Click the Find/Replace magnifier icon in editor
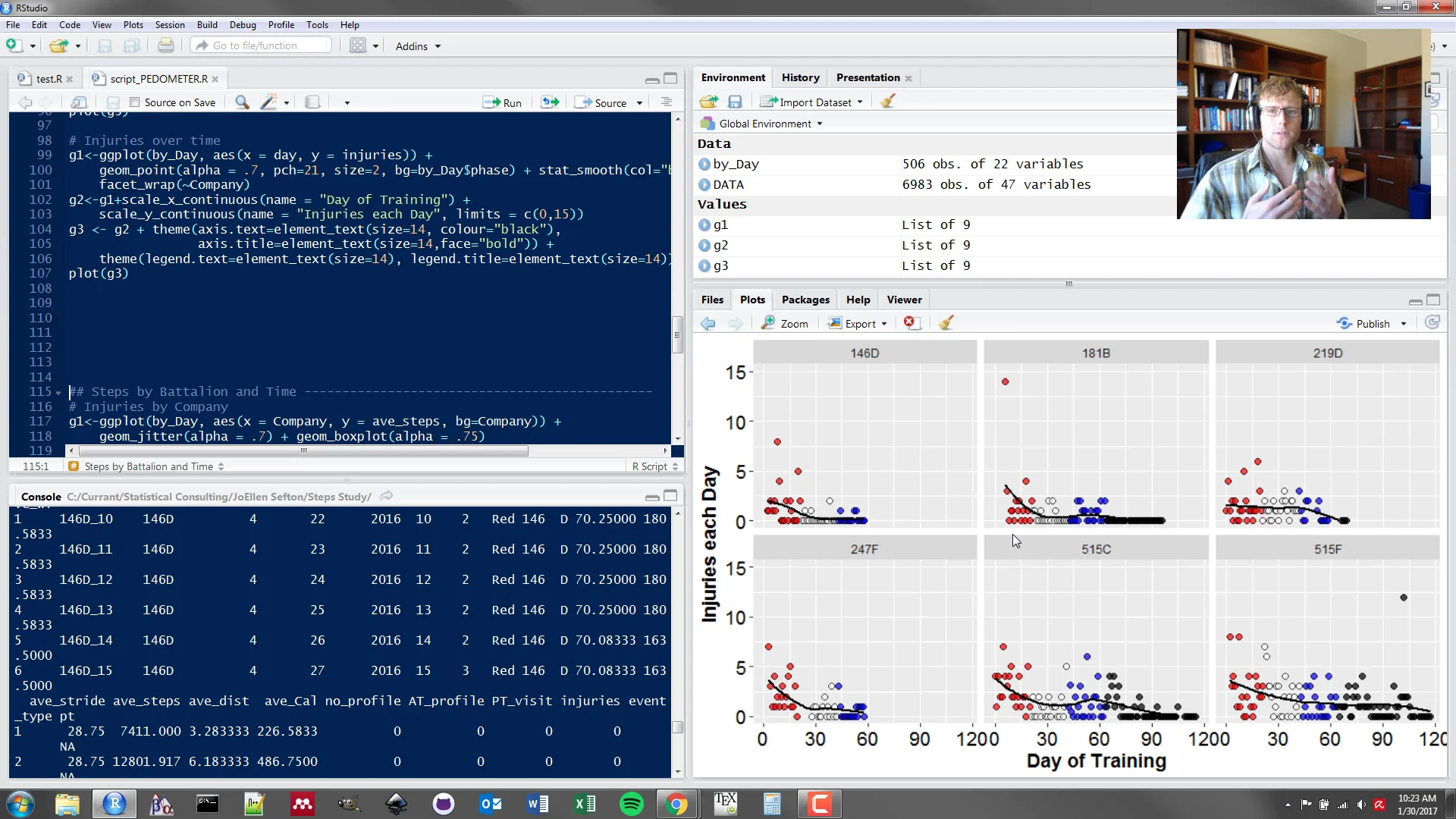This screenshot has width=1456, height=819. pyautogui.click(x=242, y=102)
